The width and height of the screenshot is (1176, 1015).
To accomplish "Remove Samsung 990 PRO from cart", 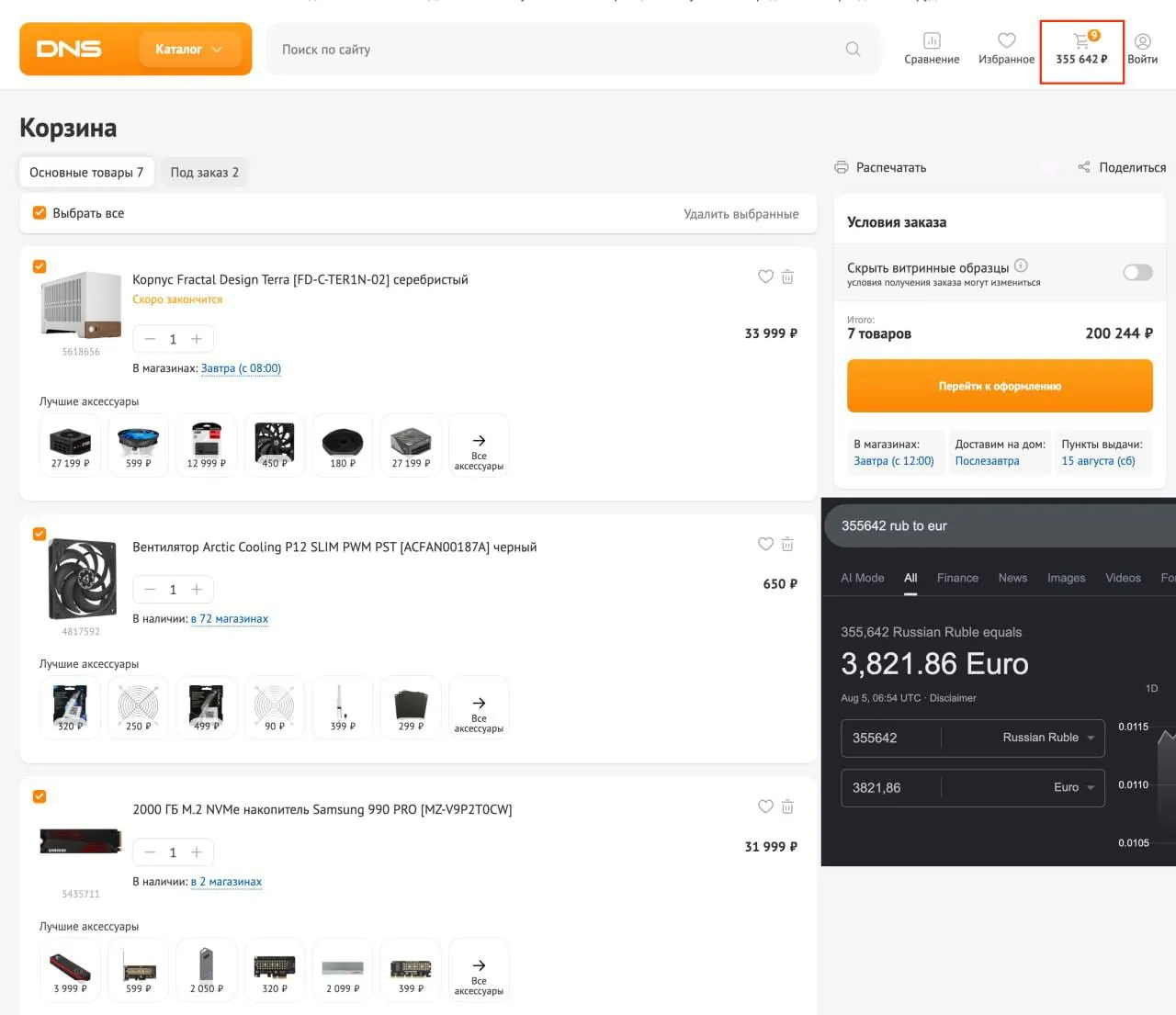I will (787, 806).
